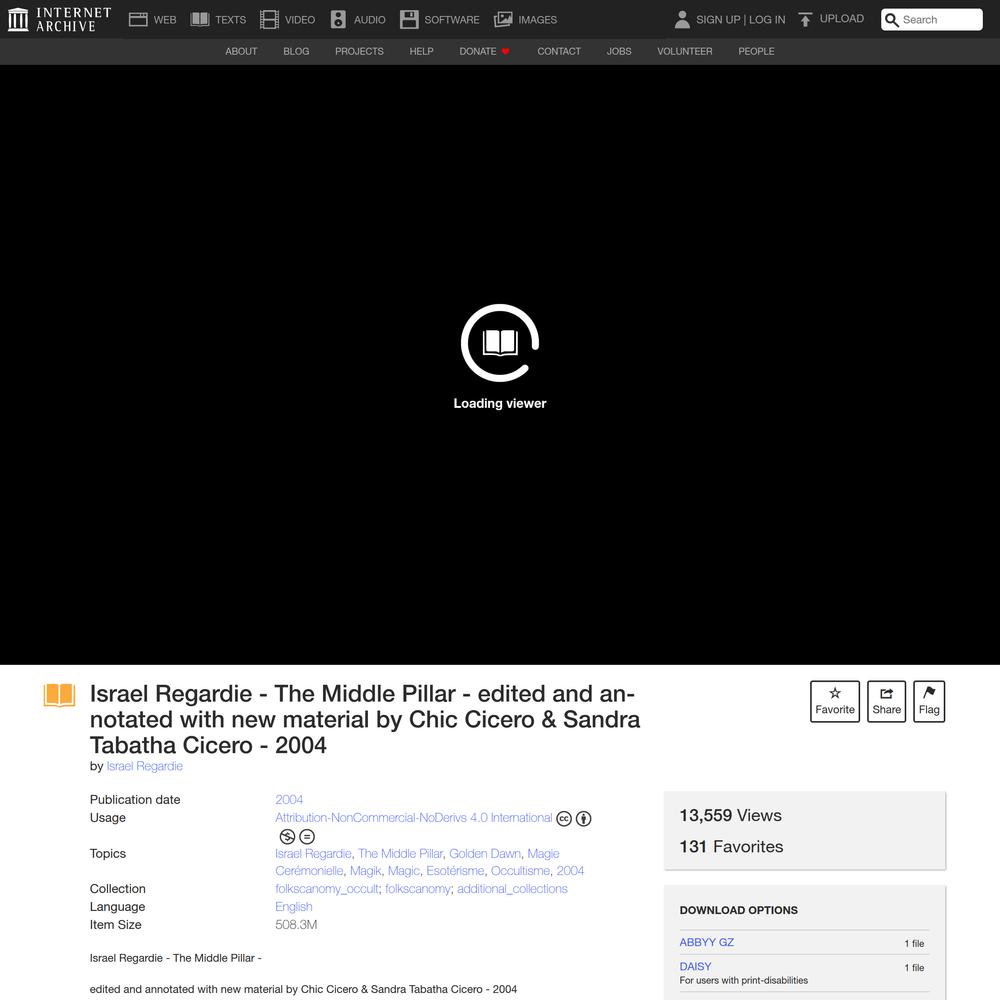Image resolution: width=1000 pixels, height=1000 pixels.
Task: Open the HELP page
Action: (421, 52)
